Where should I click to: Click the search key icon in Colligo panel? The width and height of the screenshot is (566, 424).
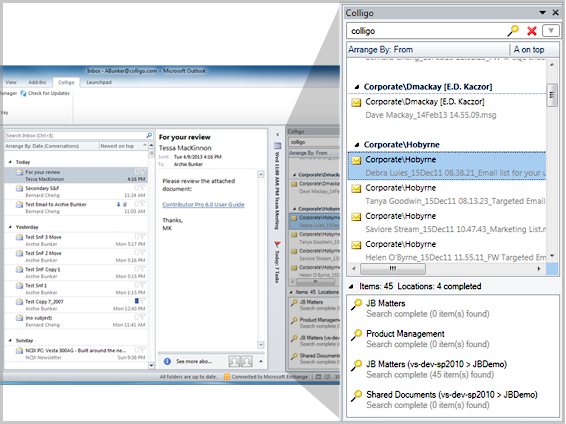(x=513, y=31)
